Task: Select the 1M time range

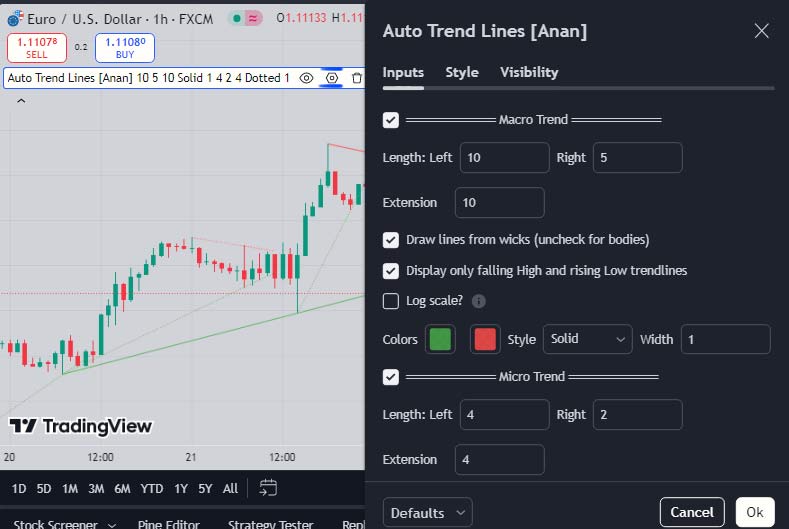Action: (70, 488)
